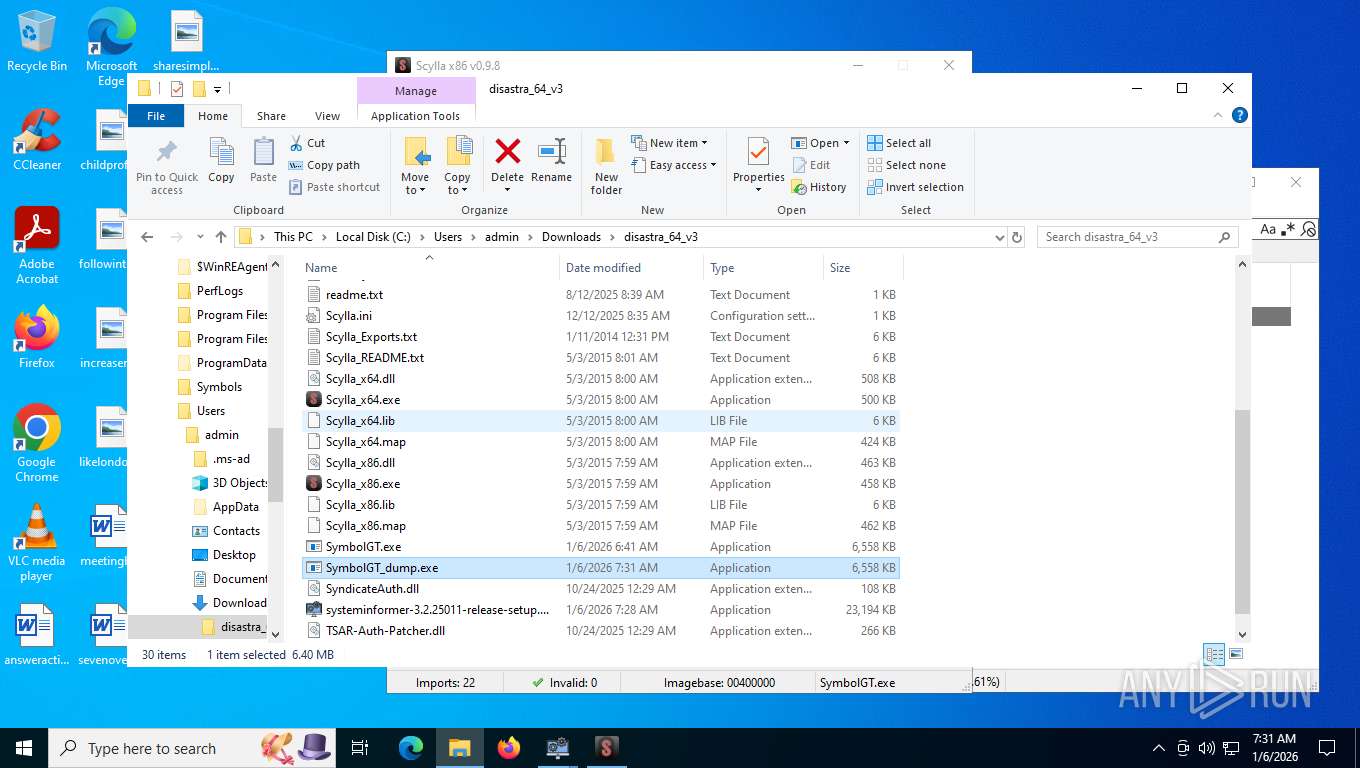Select SymbolGT.exe file

click(x=363, y=547)
